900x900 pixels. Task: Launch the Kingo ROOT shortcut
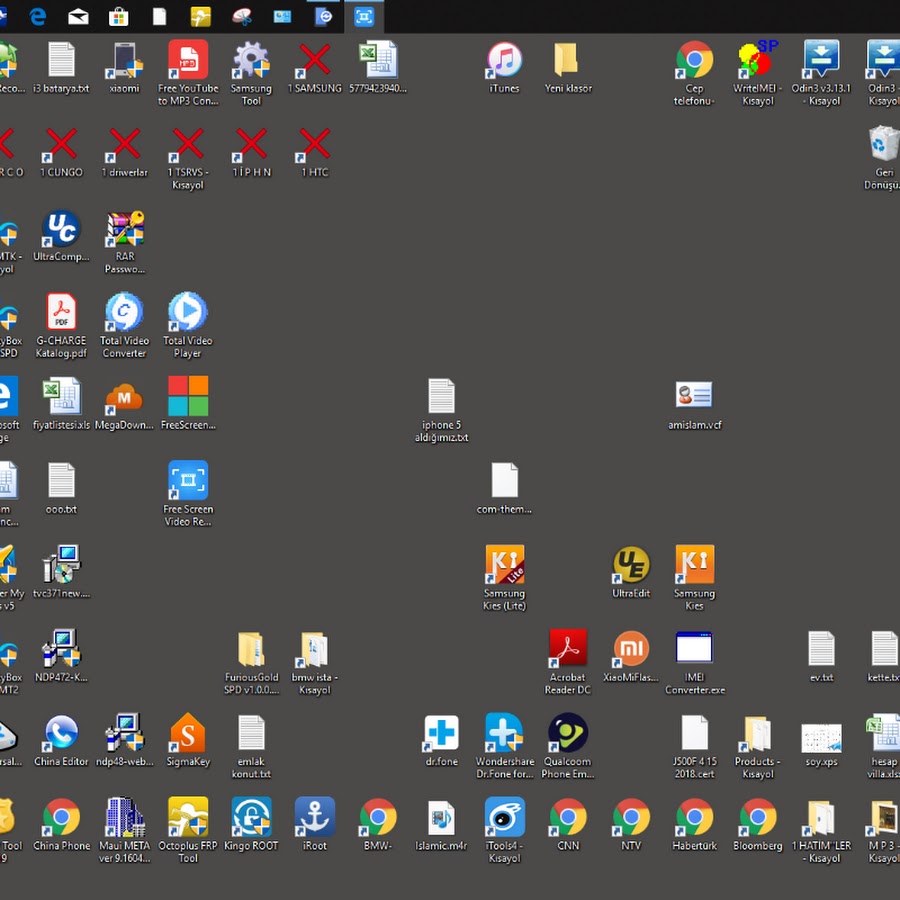251,818
